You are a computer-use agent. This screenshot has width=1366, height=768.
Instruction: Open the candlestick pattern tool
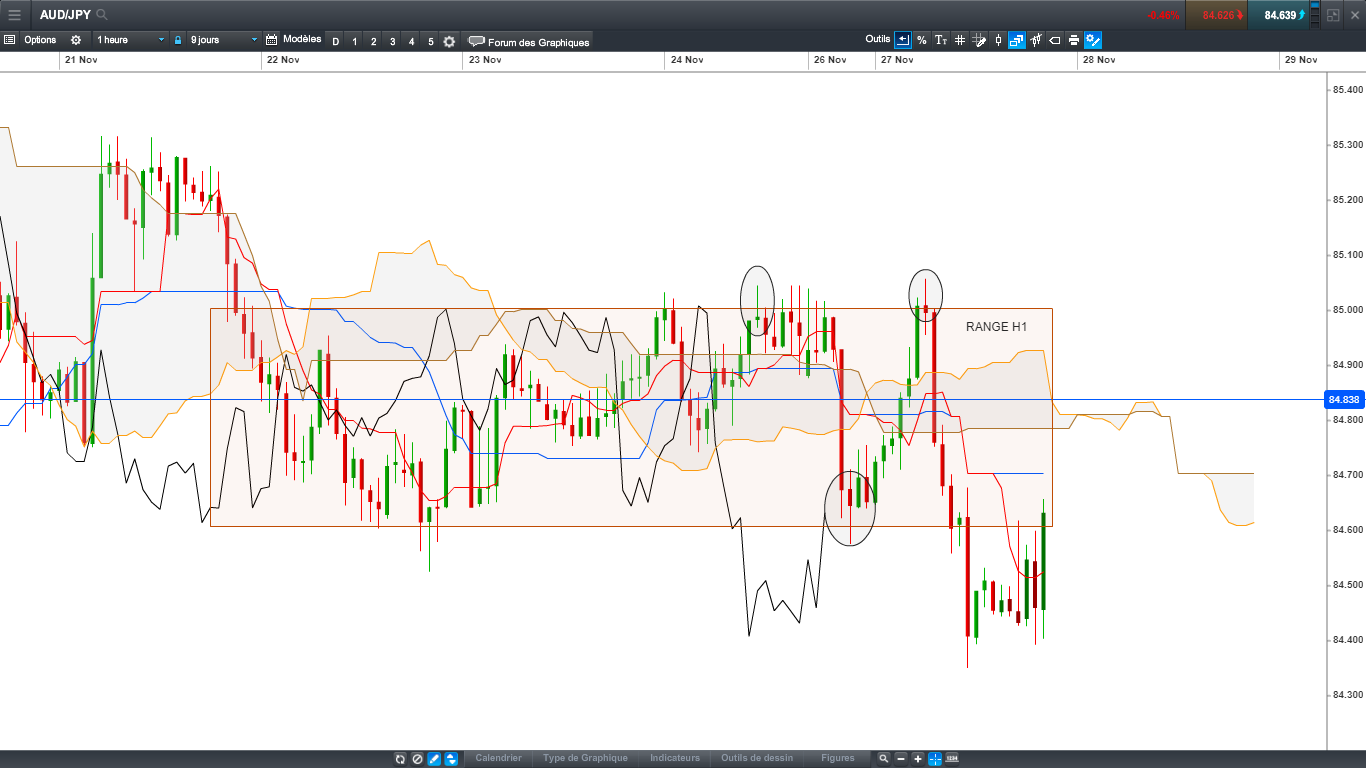tap(1036, 40)
